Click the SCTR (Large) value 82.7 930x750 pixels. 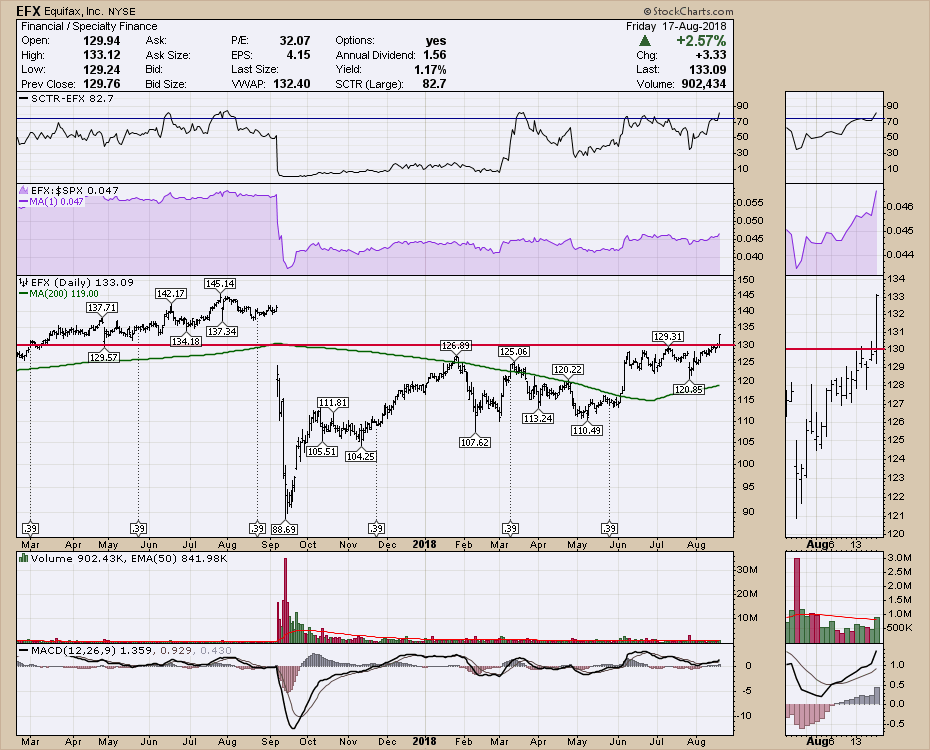434,84
